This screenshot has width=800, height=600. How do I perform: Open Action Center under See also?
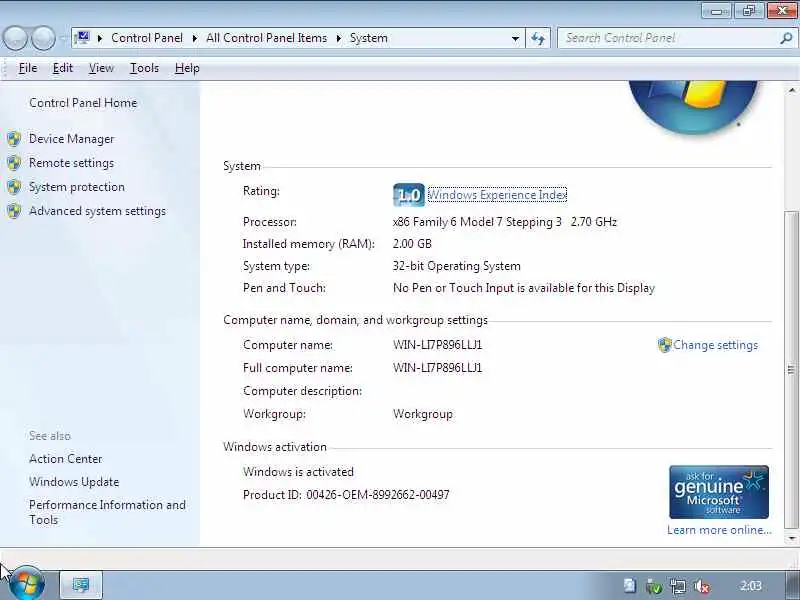(66, 459)
